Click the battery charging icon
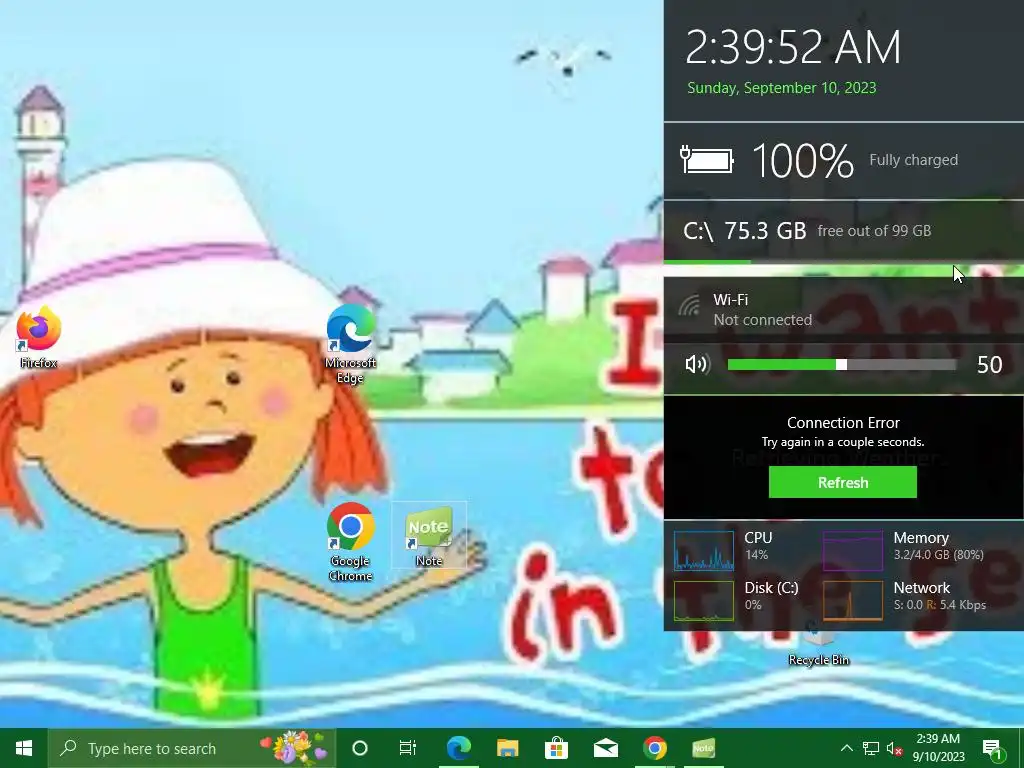Image resolution: width=1024 pixels, height=768 pixels. [707, 160]
